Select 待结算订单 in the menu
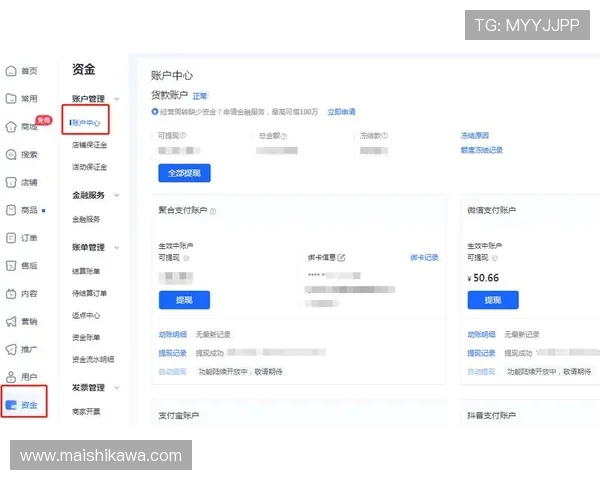 (x=90, y=293)
